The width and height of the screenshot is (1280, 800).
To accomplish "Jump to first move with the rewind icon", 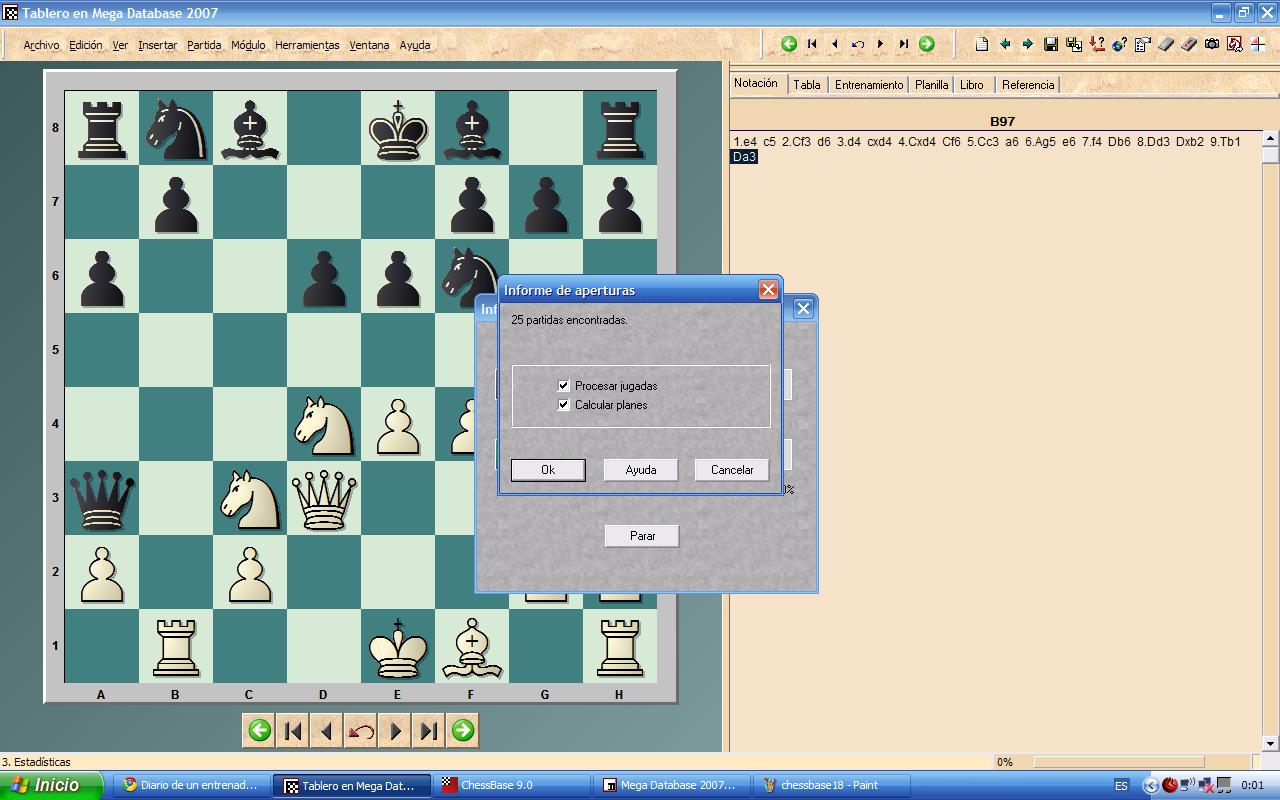I will [813, 44].
